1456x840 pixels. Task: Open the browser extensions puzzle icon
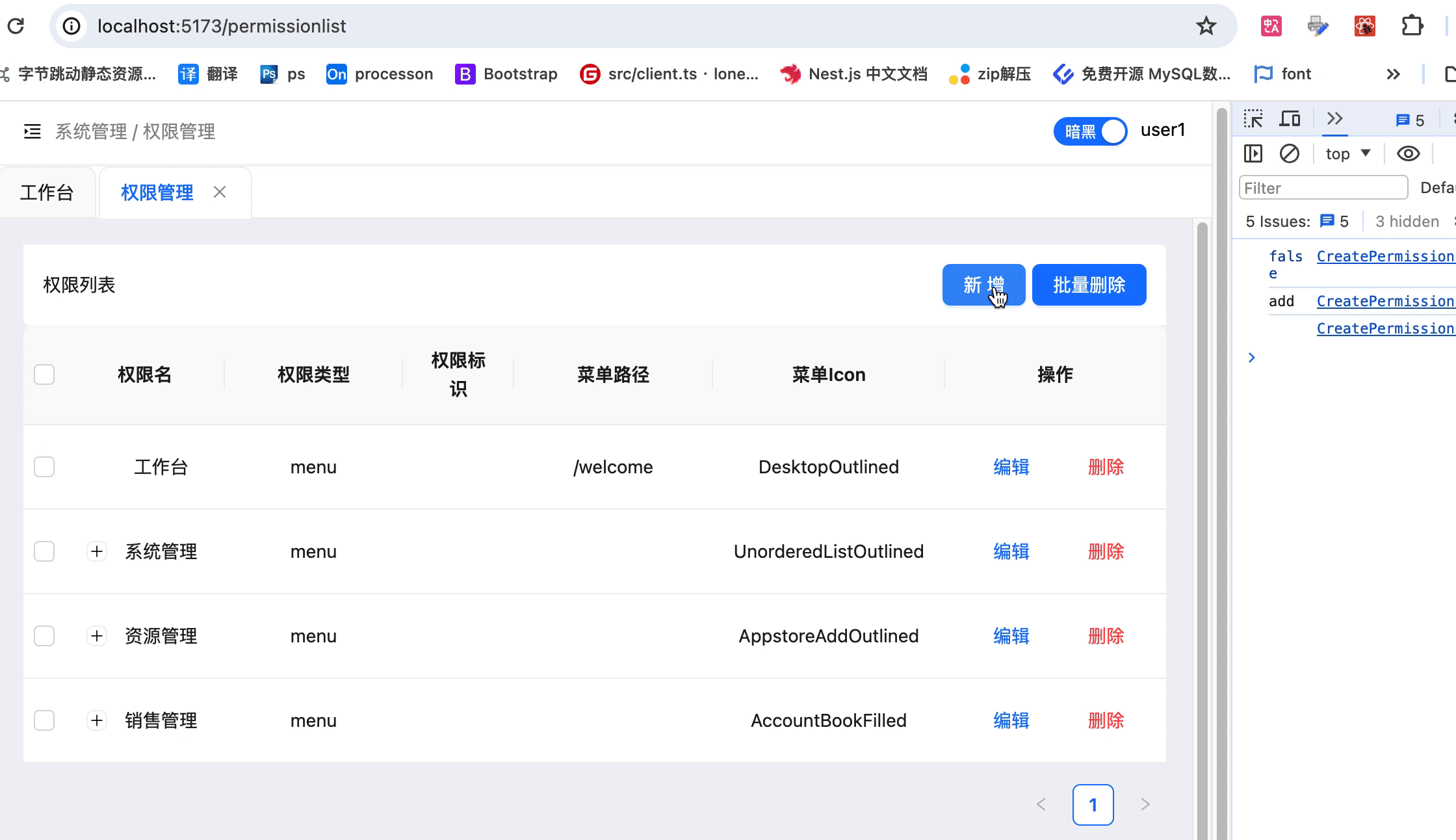coord(1412,26)
